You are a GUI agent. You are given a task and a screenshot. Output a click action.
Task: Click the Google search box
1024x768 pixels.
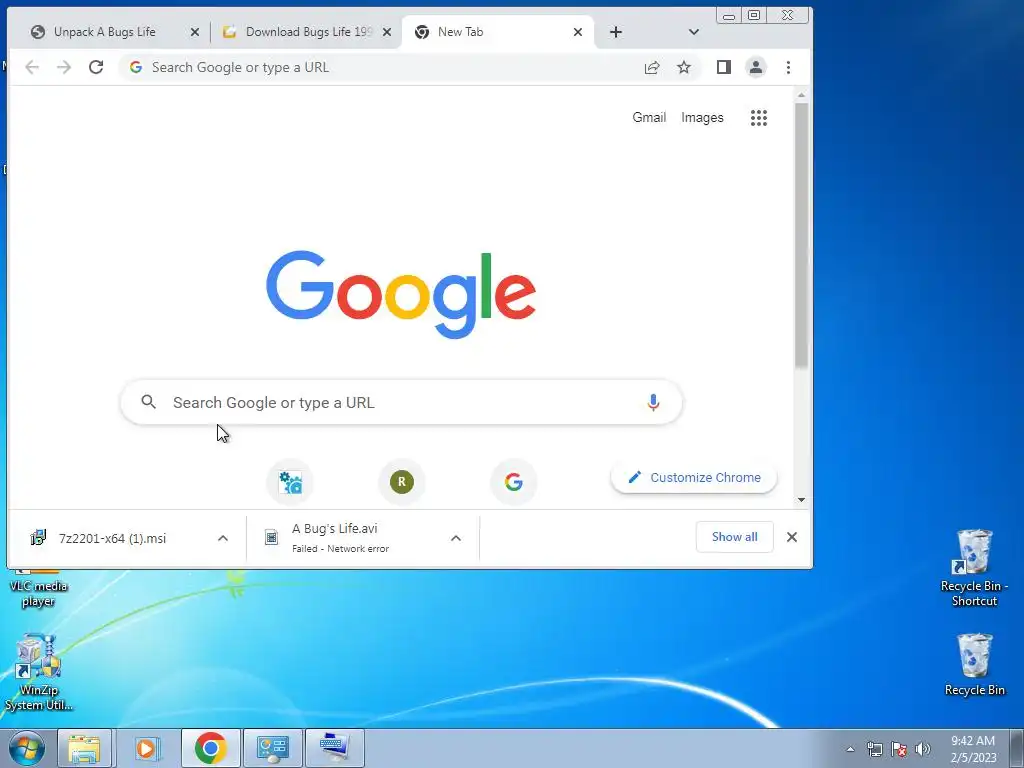pos(401,402)
